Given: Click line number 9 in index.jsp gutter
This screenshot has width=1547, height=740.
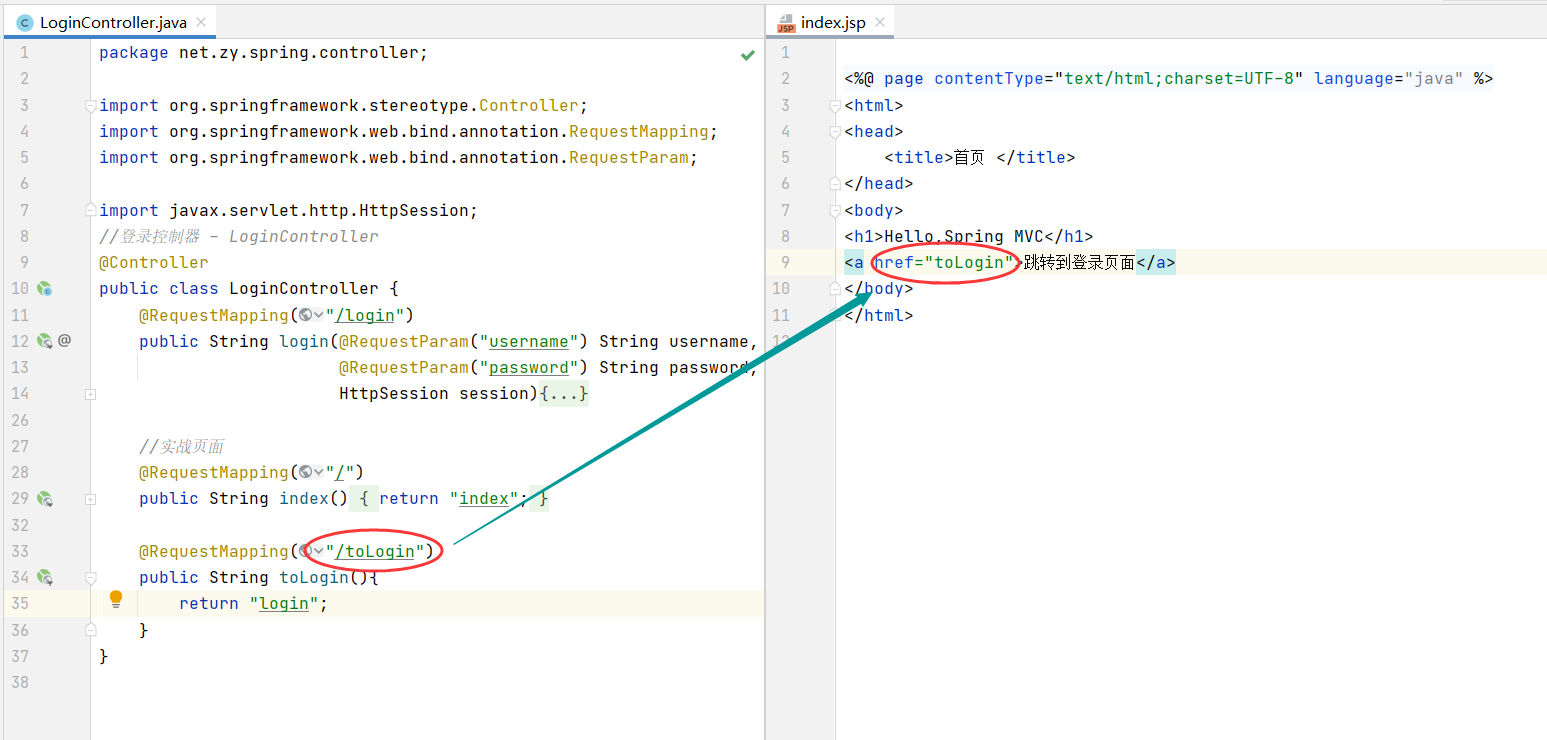Looking at the screenshot, I should coord(785,262).
